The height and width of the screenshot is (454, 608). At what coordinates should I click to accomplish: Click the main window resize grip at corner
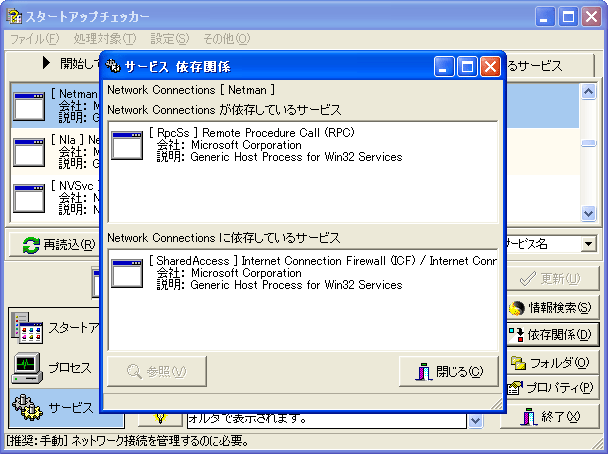pos(598,444)
